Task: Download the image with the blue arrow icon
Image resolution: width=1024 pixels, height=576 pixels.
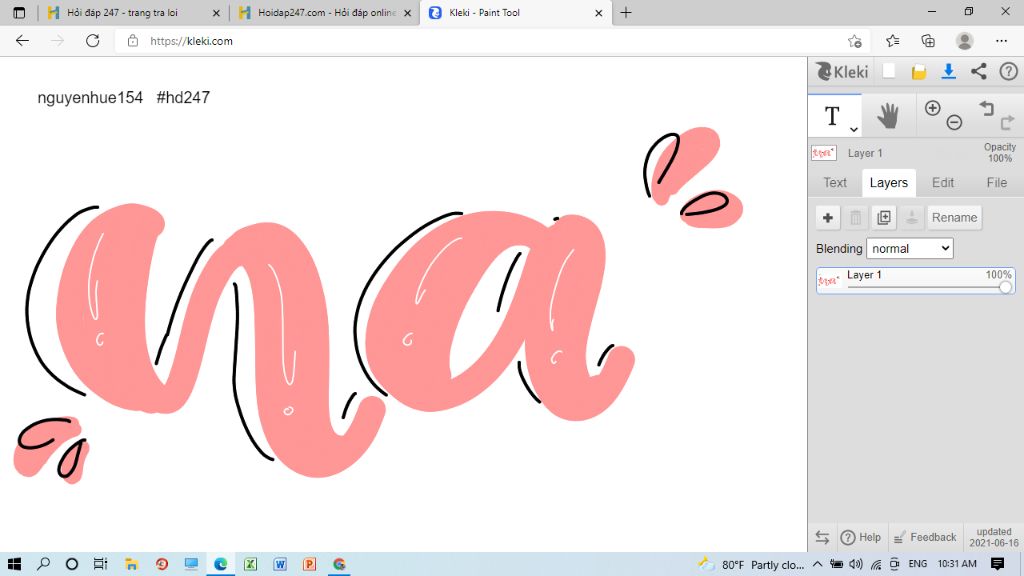Action: coord(949,71)
